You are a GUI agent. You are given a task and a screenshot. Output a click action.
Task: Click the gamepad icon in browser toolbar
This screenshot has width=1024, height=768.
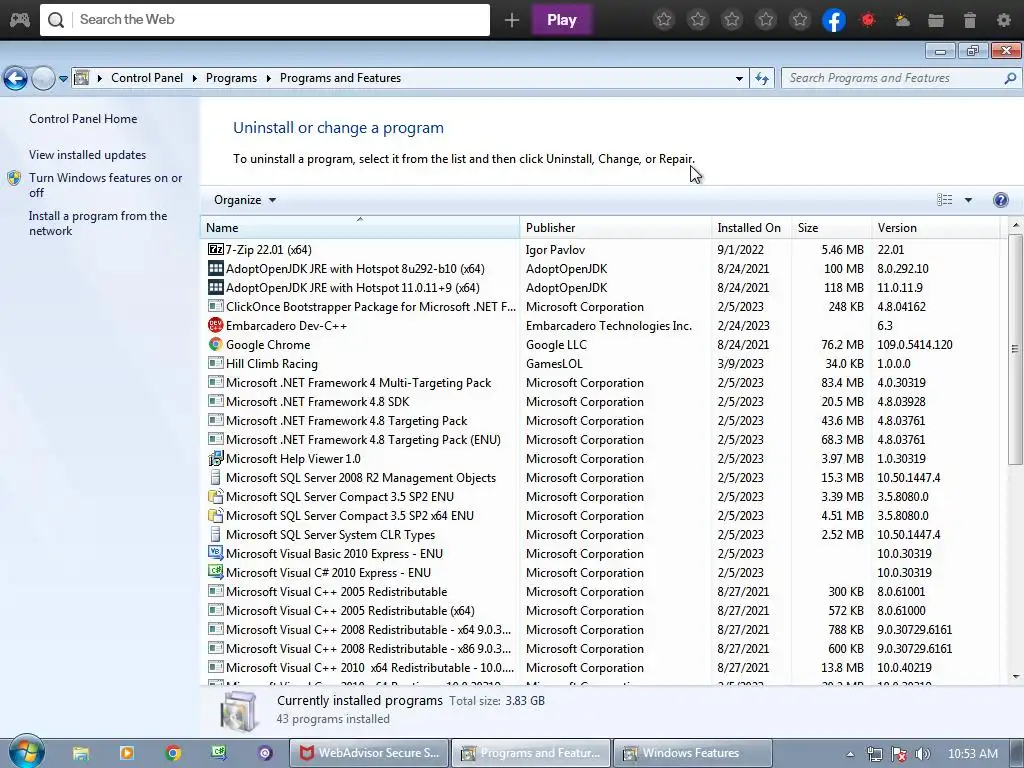(x=20, y=20)
